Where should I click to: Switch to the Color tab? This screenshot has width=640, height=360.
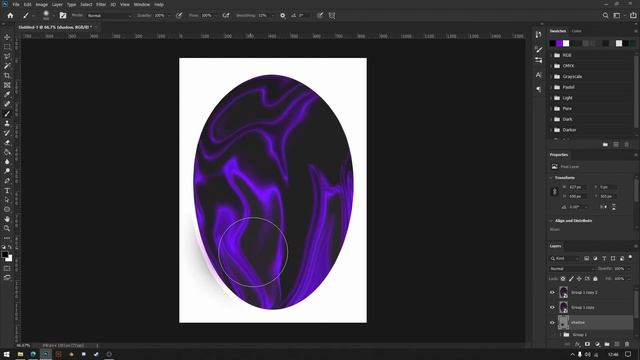coord(577,31)
